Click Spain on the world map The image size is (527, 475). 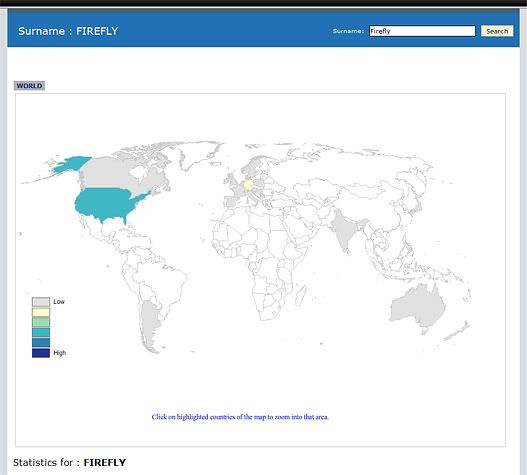(231, 202)
